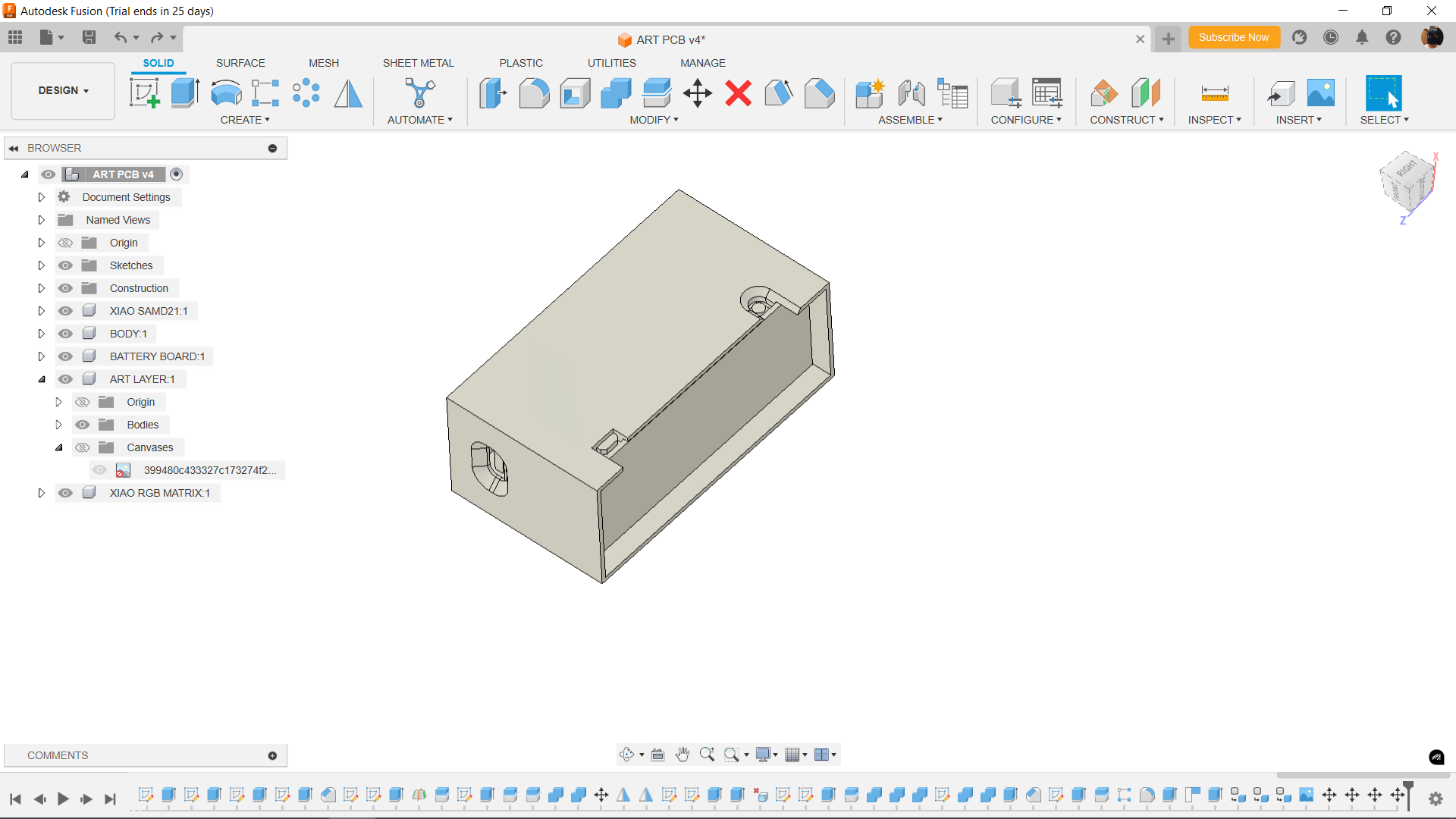Click the Subscribe Now button

(1234, 37)
